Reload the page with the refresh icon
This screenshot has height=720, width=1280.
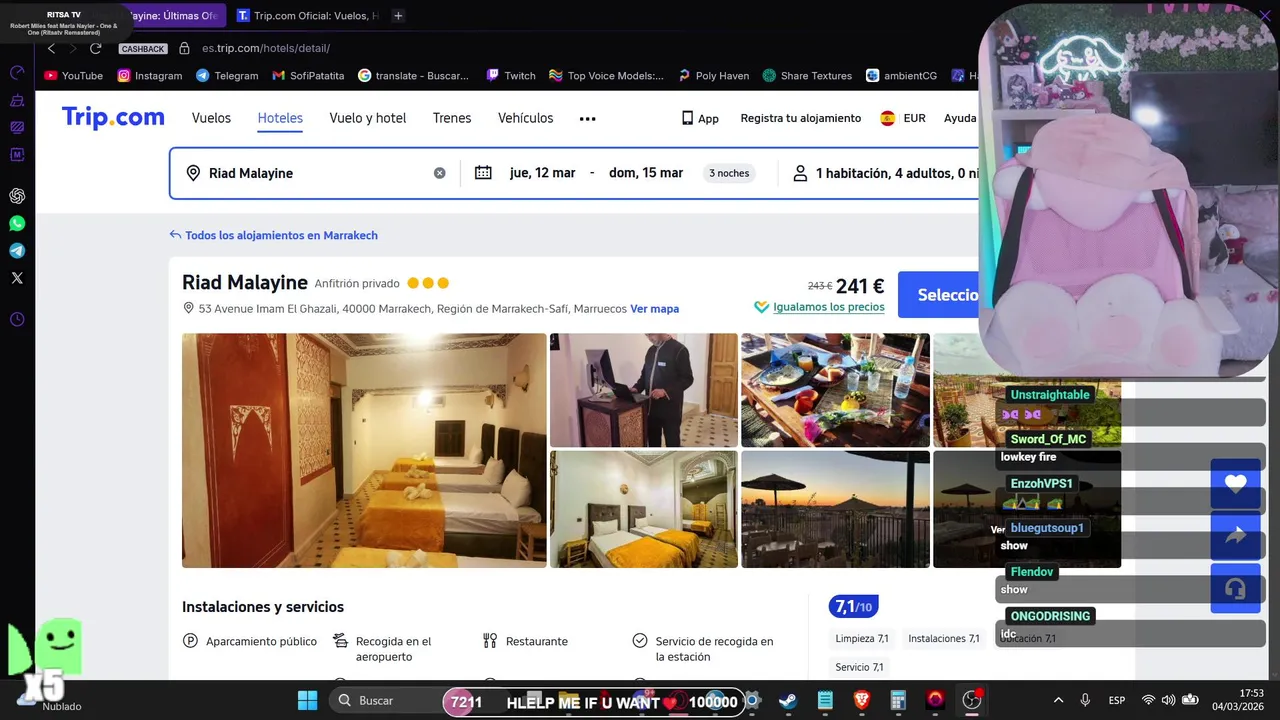coord(96,48)
